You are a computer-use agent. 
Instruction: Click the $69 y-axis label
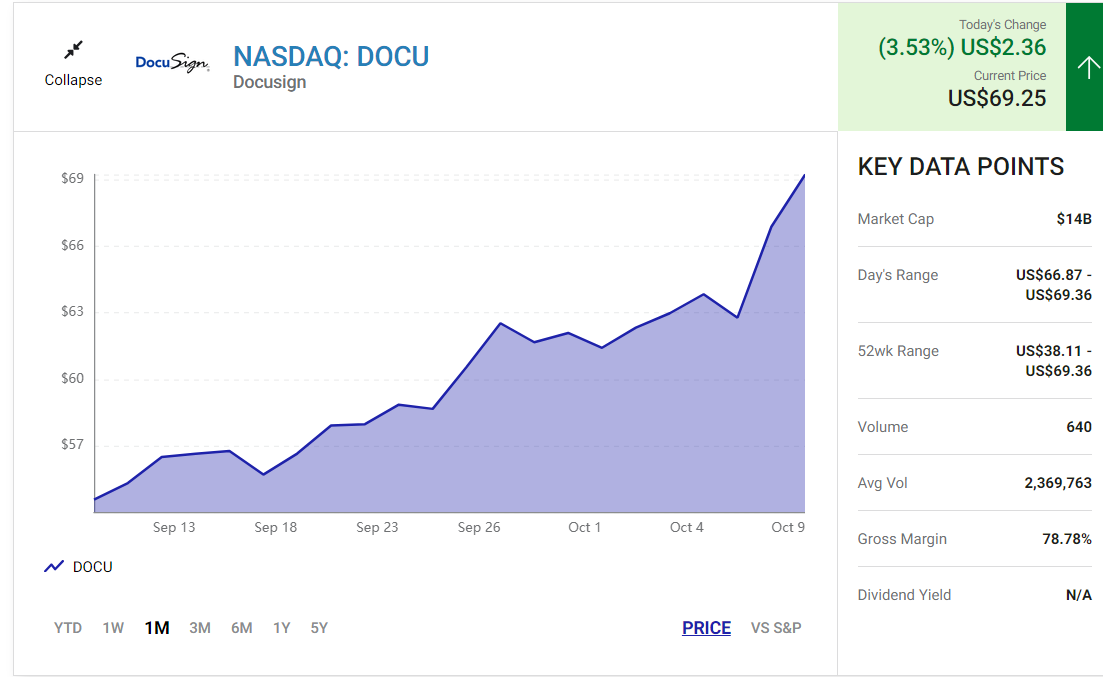coord(72,178)
